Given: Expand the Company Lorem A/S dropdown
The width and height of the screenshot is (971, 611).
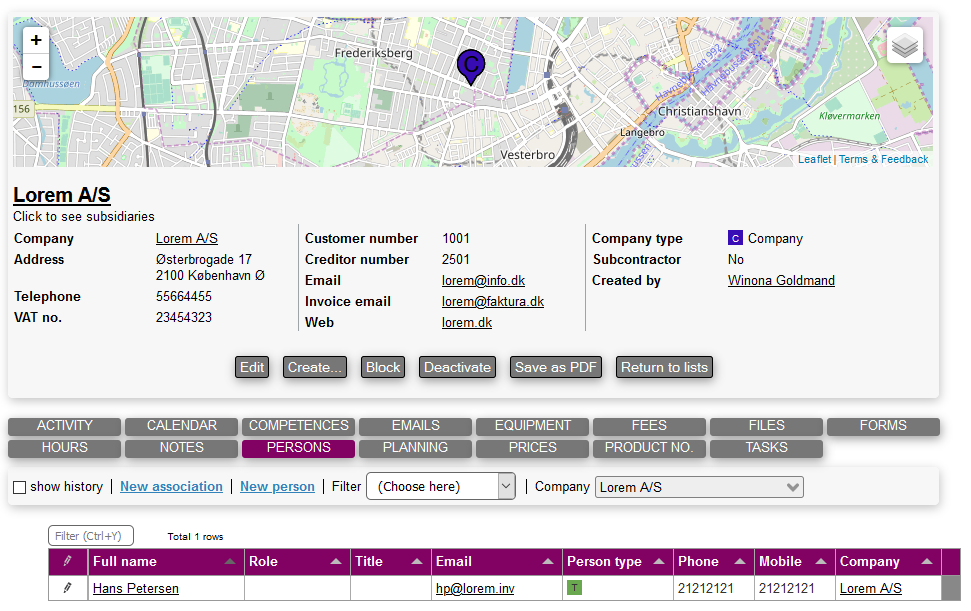Looking at the screenshot, I should pyautogui.click(x=698, y=487).
